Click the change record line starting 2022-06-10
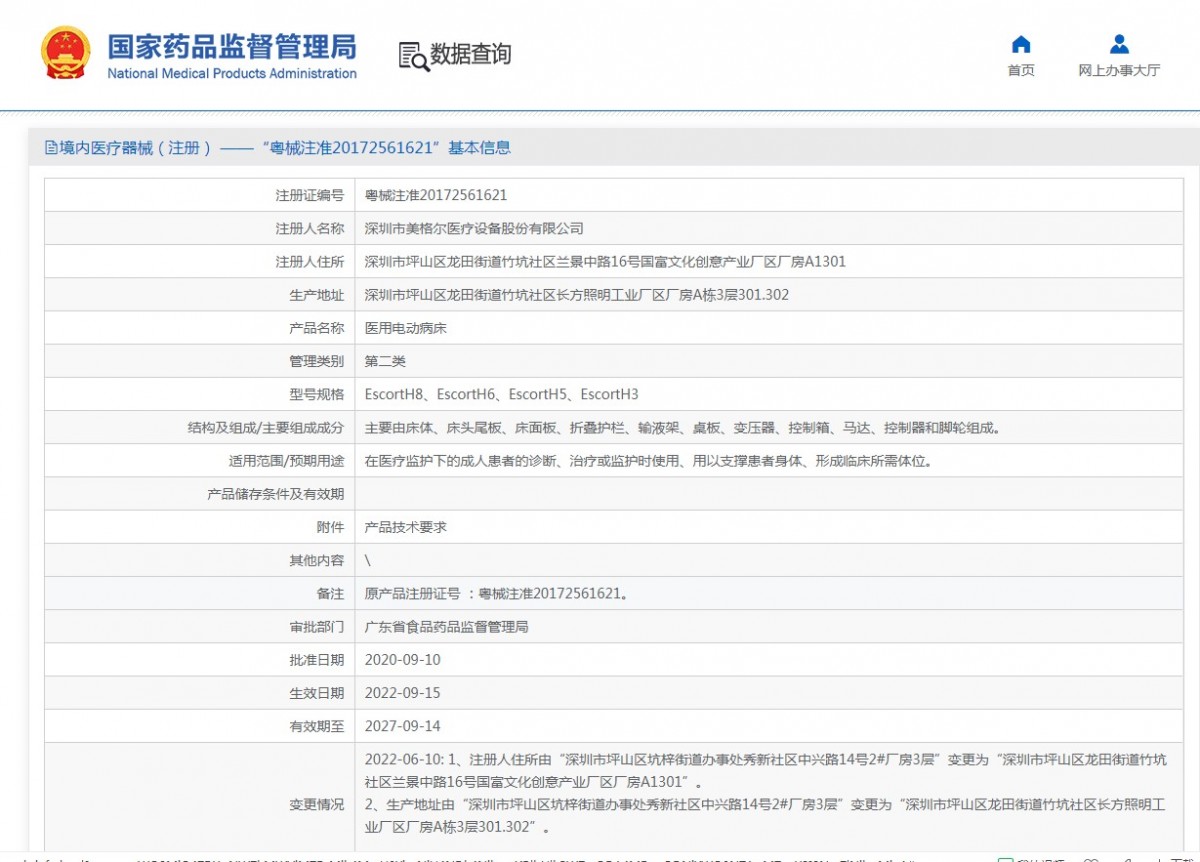 coord(766,771)
